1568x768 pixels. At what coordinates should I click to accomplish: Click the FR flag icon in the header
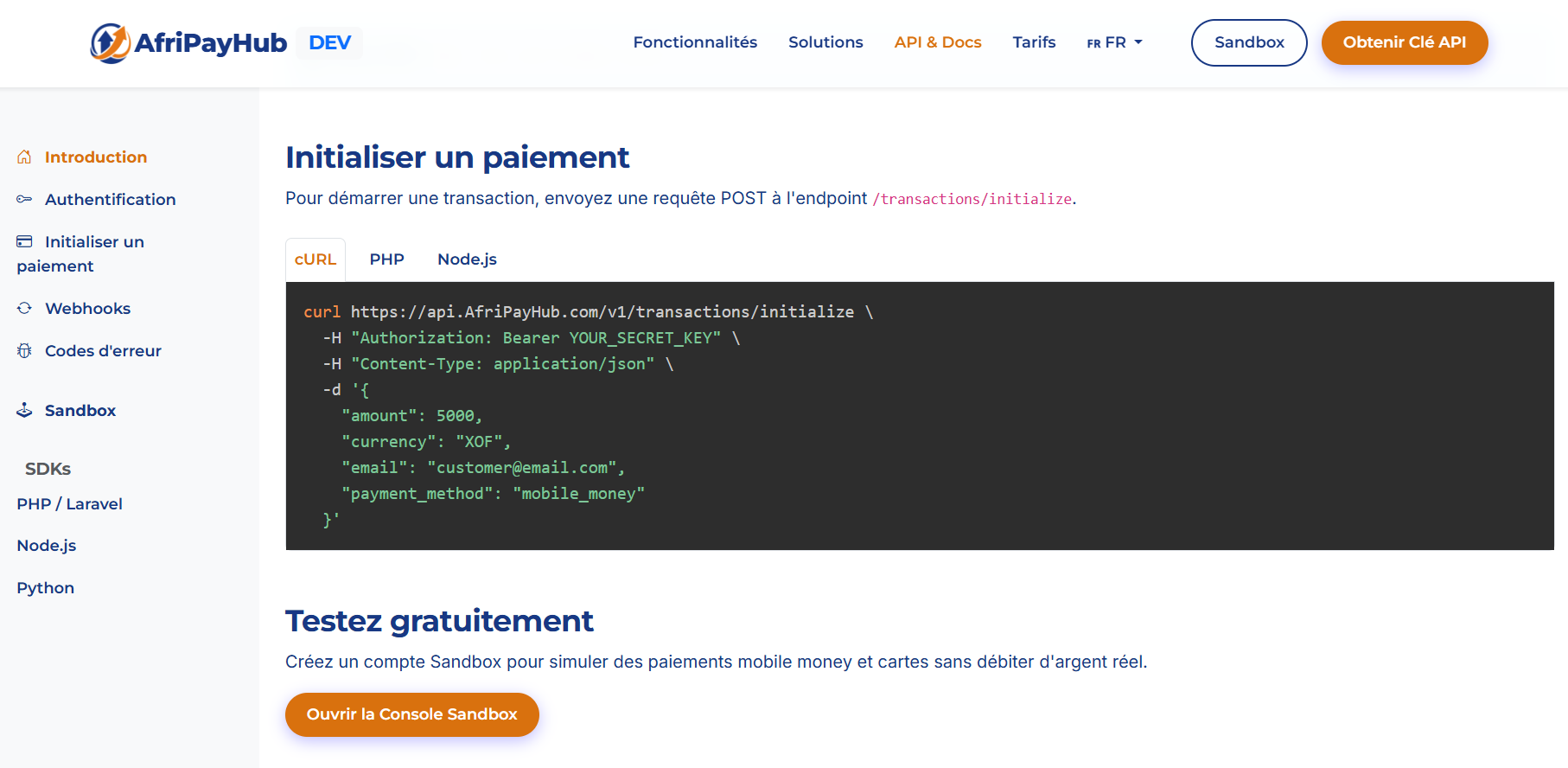point(1093,42)
